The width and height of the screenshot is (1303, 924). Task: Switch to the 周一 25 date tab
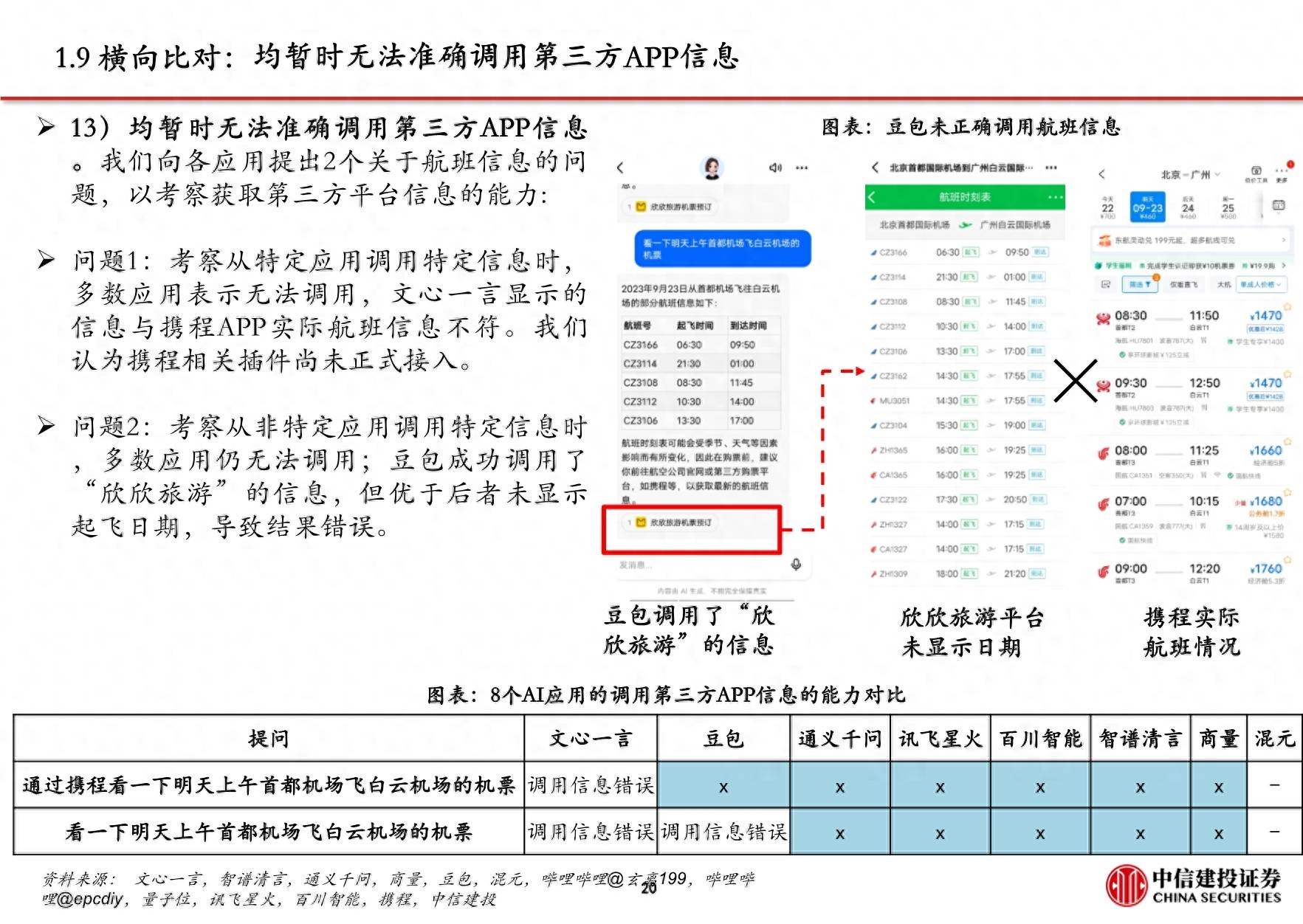1228,207
